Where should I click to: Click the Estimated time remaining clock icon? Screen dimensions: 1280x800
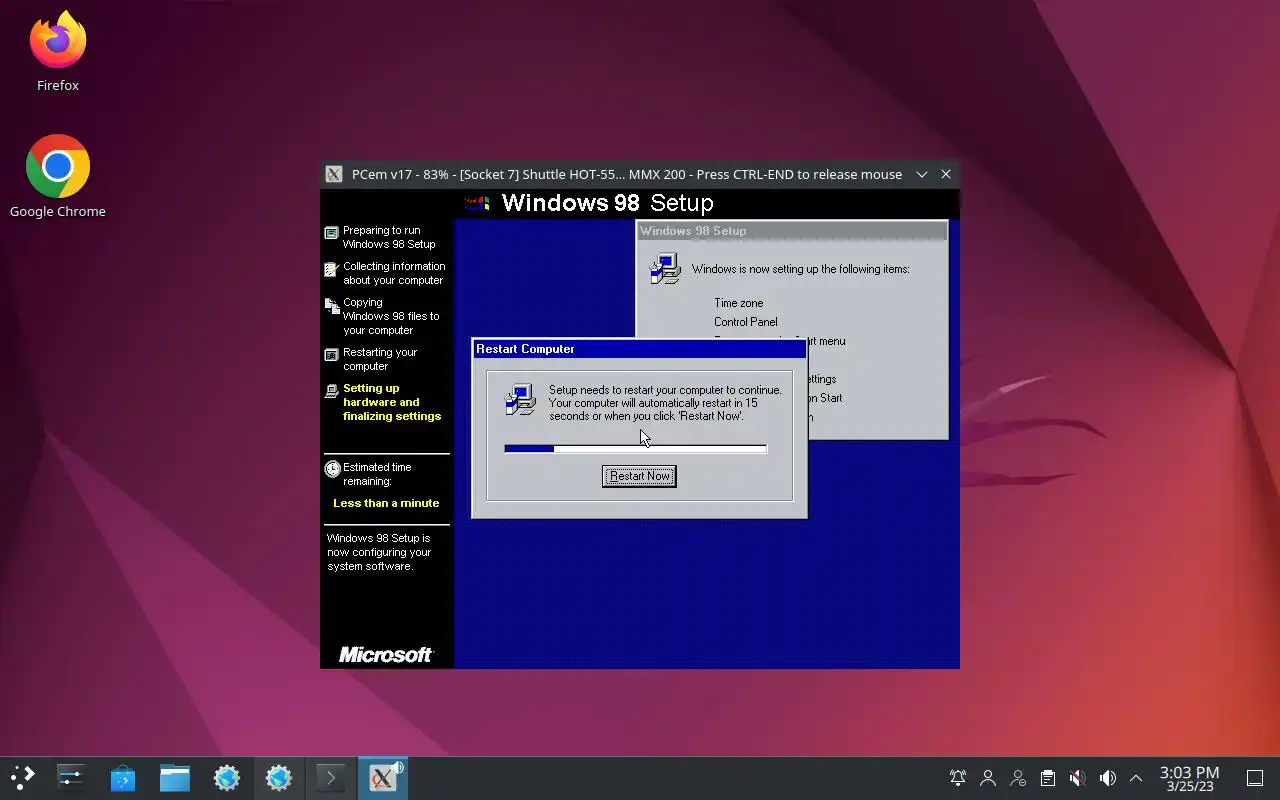coord(332,469)
